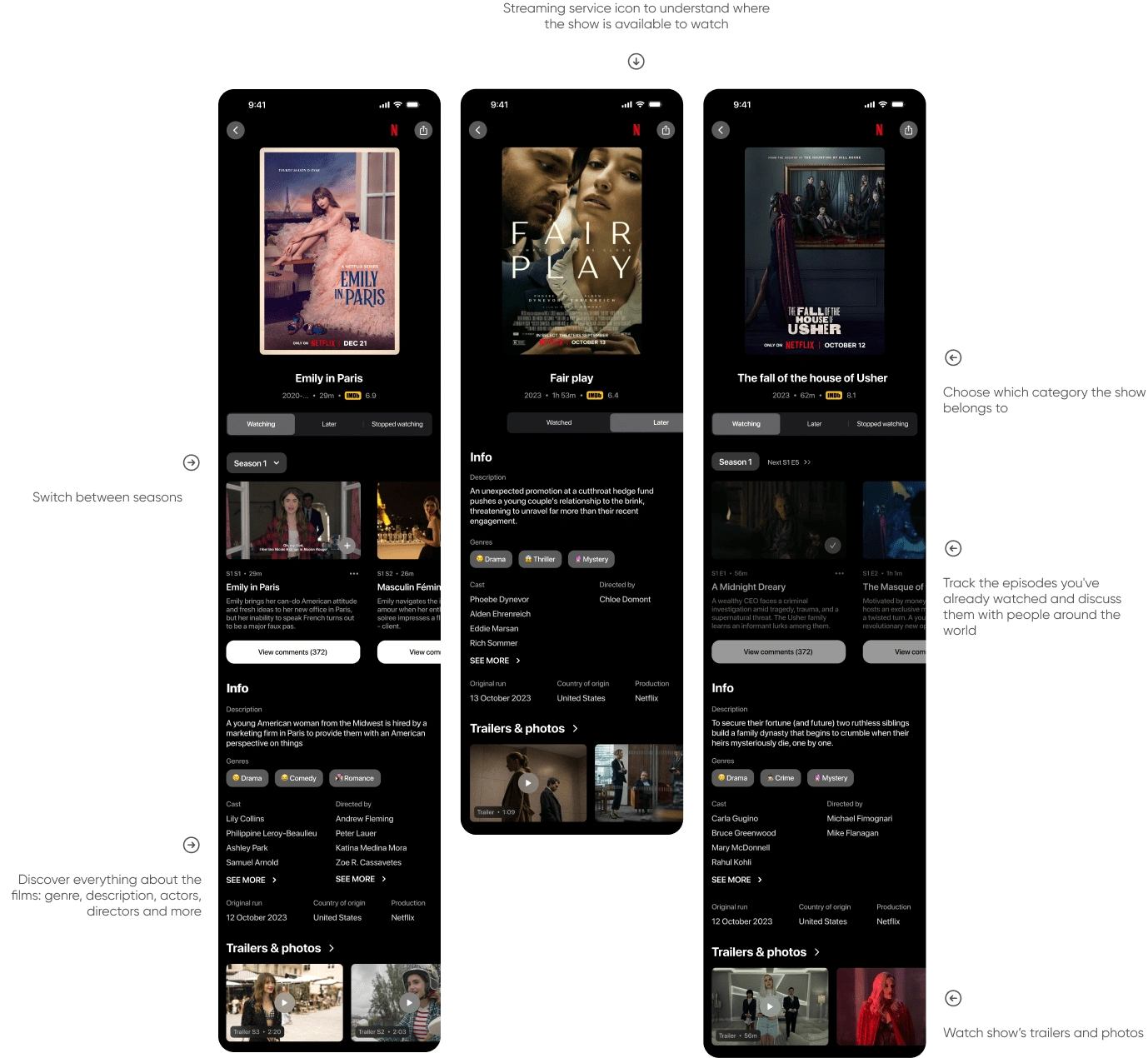Select Stopped watching on Emily in Paris screen
1148x1058 pixels.
[x=397, y=424]
